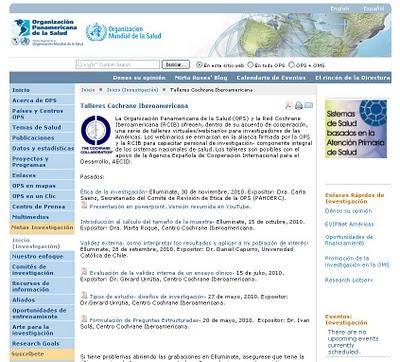Open EVIPNet Américas link
The height and width of the screenshot is (362, 400).
[x=349, y=224]
